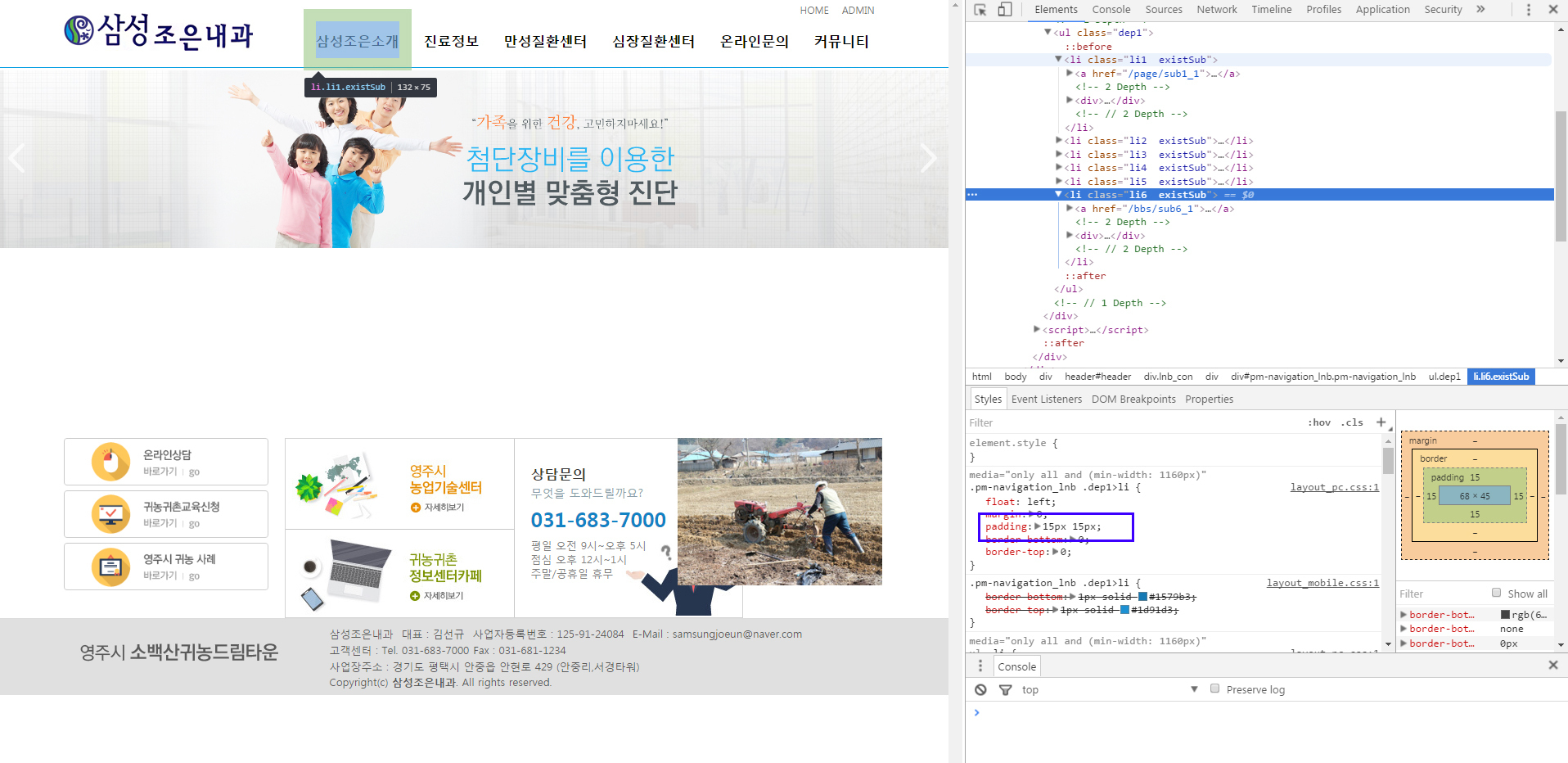The width and height of the screenshot is (1568, 763).
Task: Enable the Preserve log checkbox
Action: coord(1215,689)
